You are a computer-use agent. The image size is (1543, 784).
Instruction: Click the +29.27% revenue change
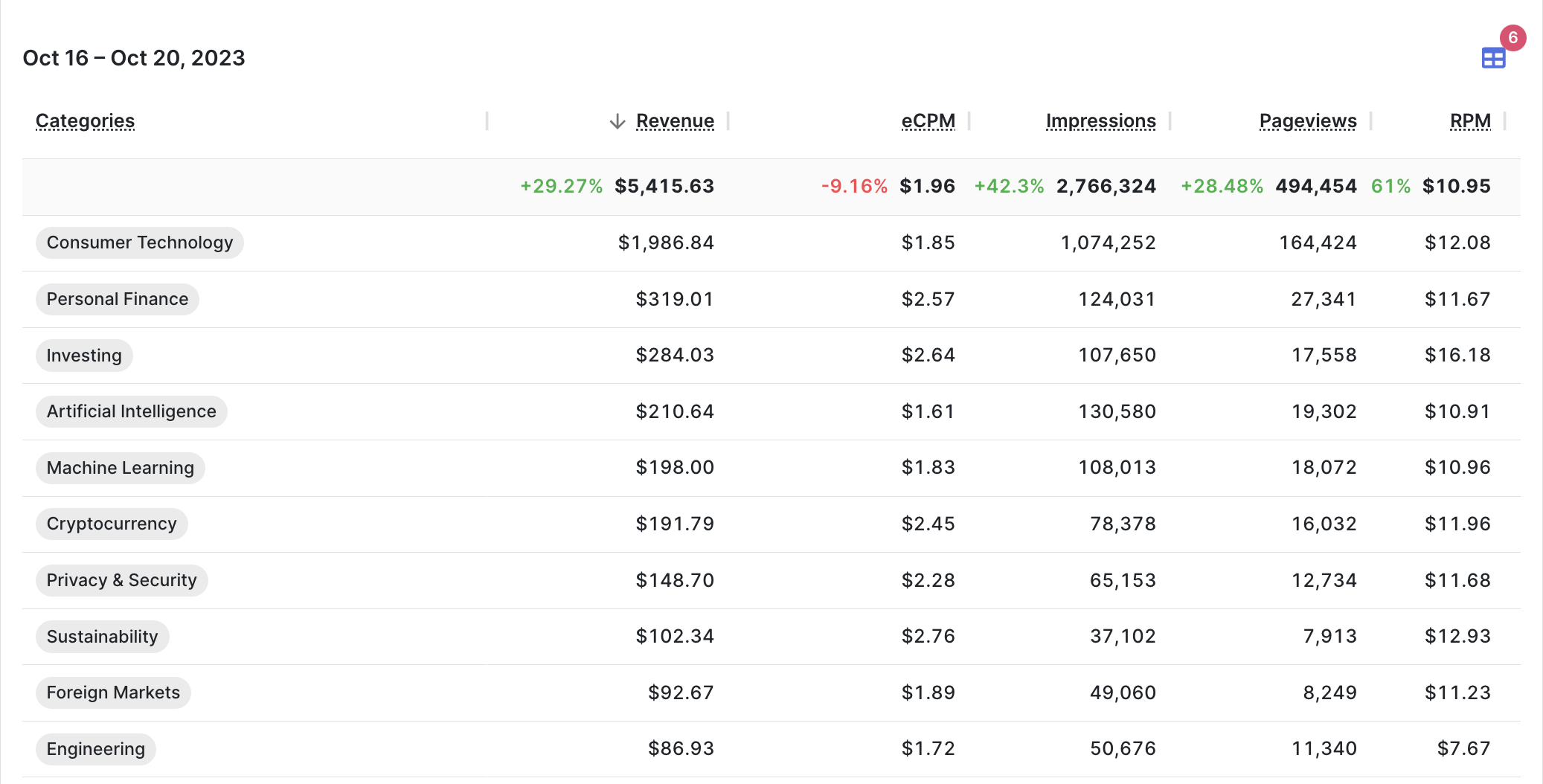pyautogui.click(x=562, y=186)
